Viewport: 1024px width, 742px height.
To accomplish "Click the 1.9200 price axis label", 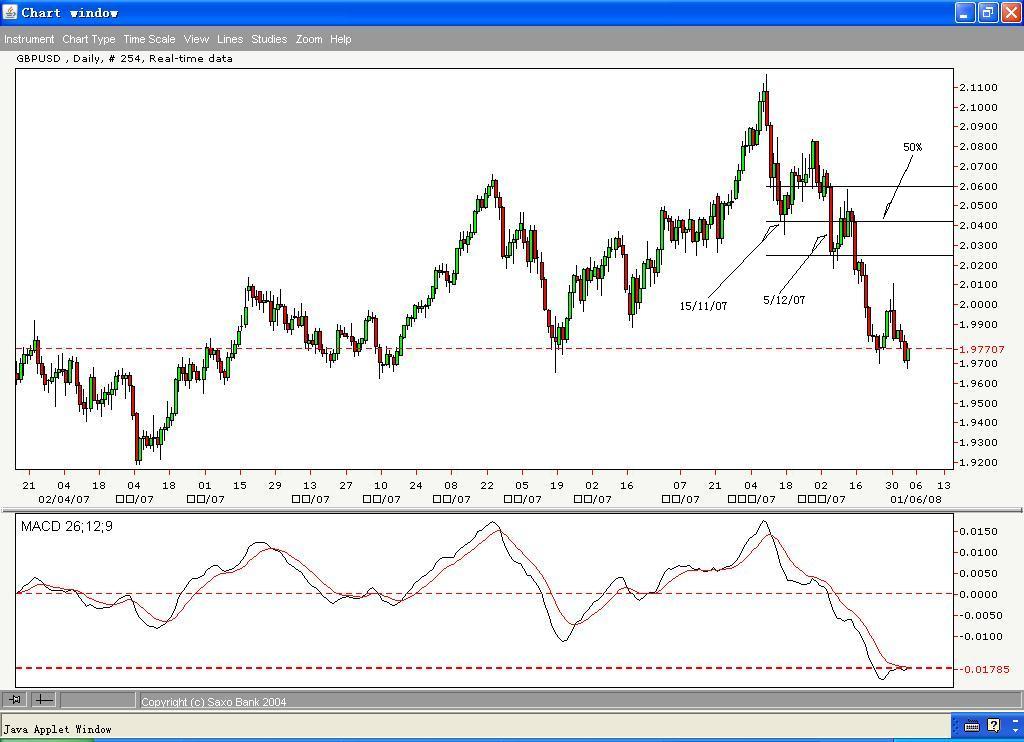I will [x=978, y=462].
